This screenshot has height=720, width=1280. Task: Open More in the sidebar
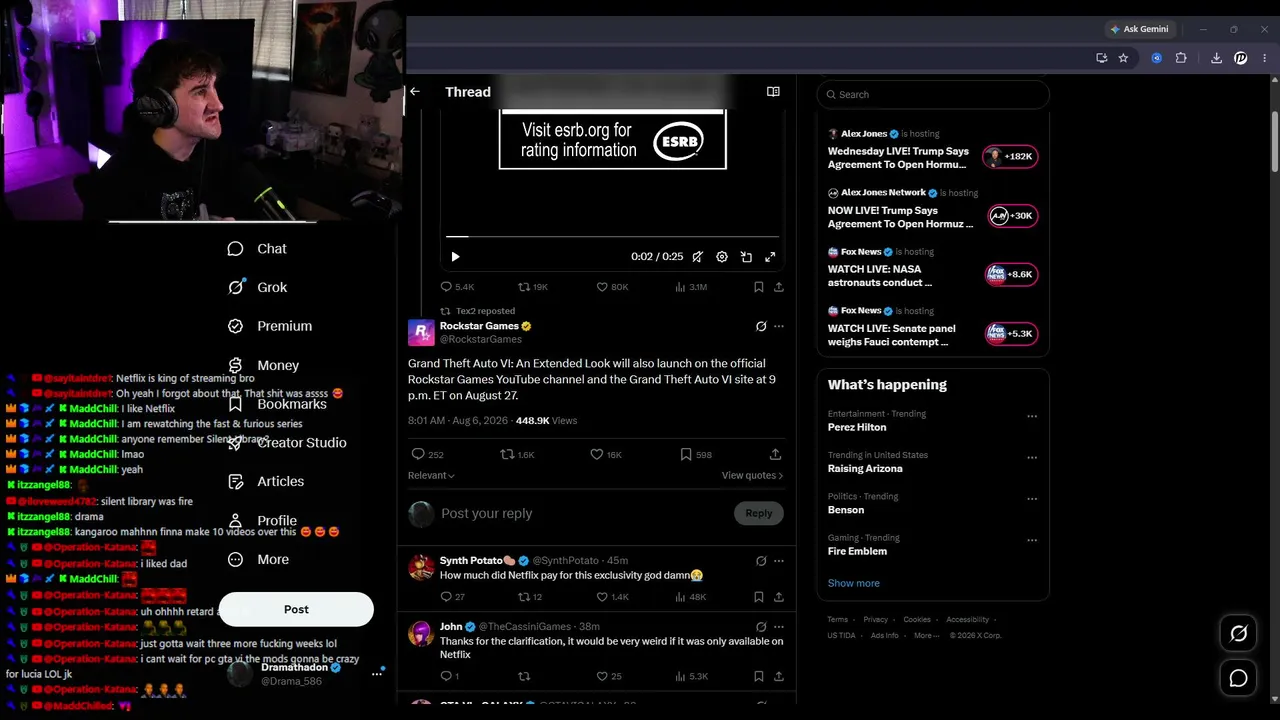pos(258,560)
